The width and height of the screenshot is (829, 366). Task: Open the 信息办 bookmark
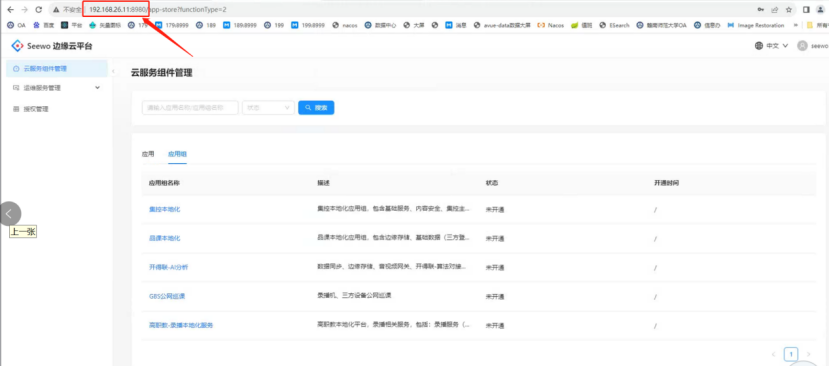click(x=708, y=25)
